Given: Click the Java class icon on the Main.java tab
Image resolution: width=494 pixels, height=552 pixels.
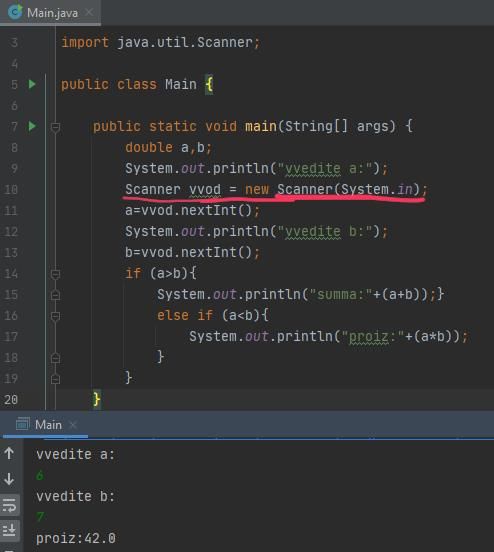Looking at the screenshot, I should click(x=15, y=12).
